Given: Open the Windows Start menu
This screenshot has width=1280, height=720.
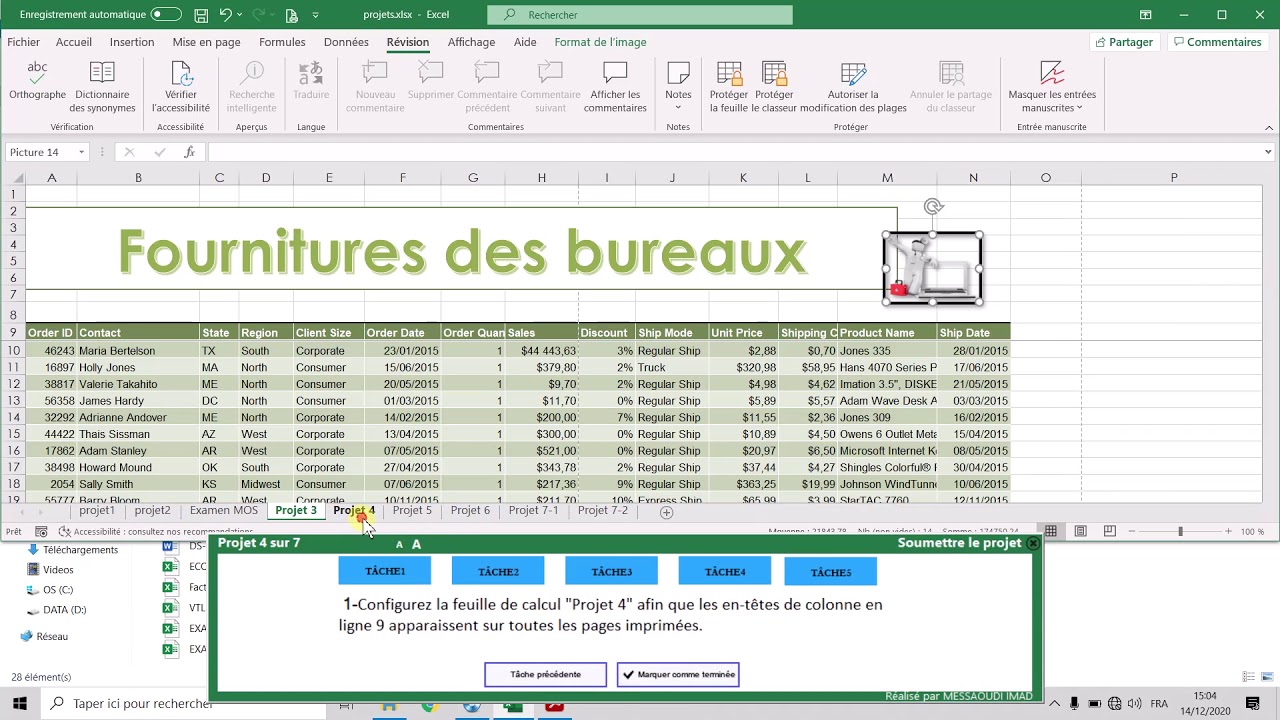Looking at the screenshot, I should click(19, 704).
